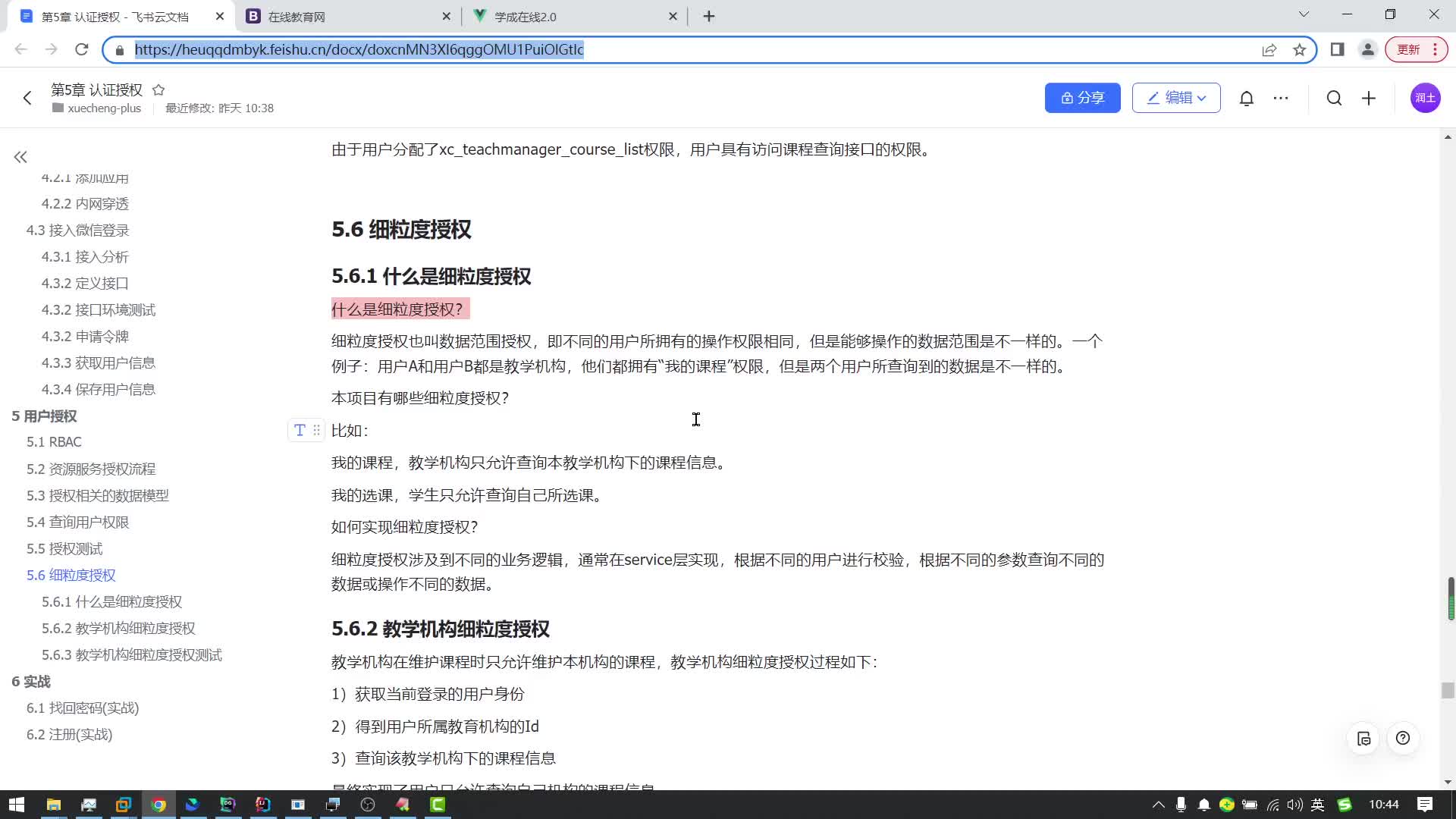Jump to outline item 5.5 授权测试
Viewport: 1456px width, 819px height.
(x=64, y=549)
